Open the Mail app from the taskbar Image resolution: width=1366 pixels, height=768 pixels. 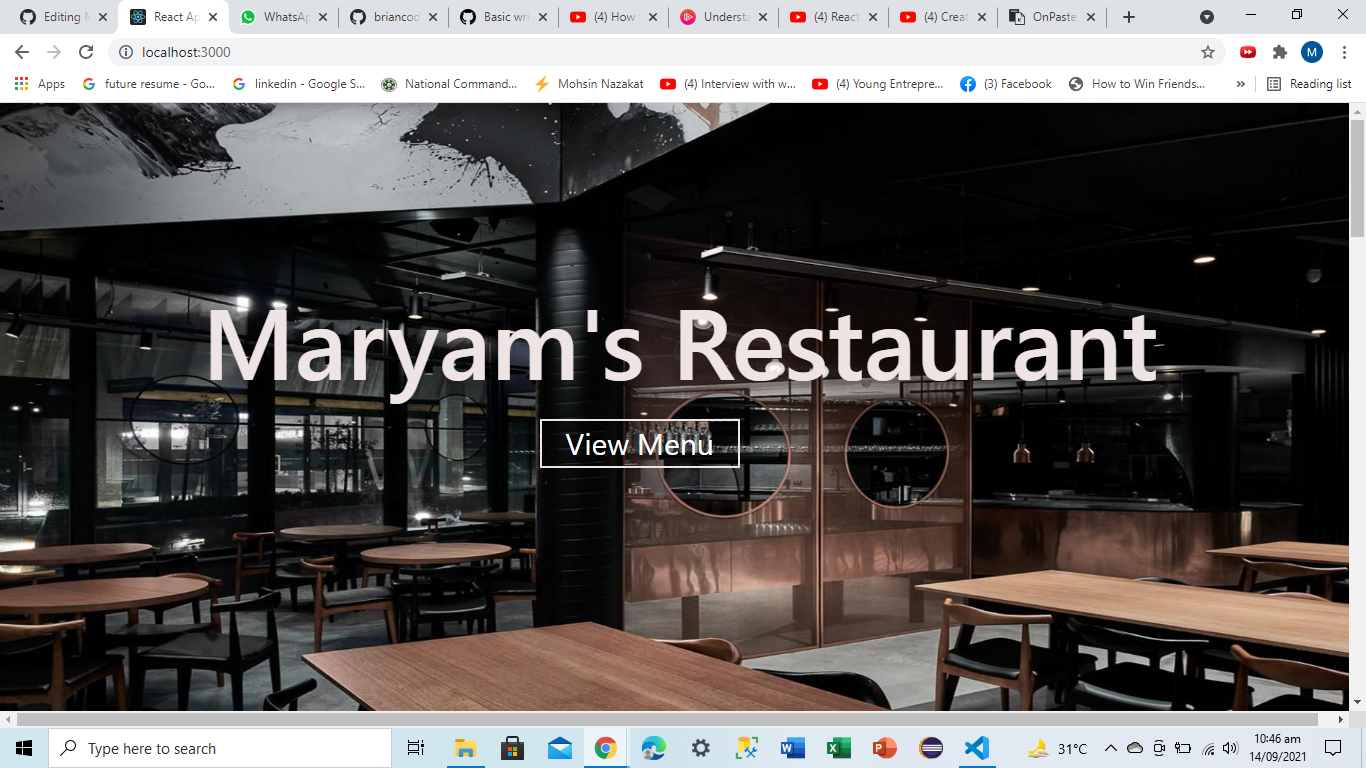click(x=560, y=747)
